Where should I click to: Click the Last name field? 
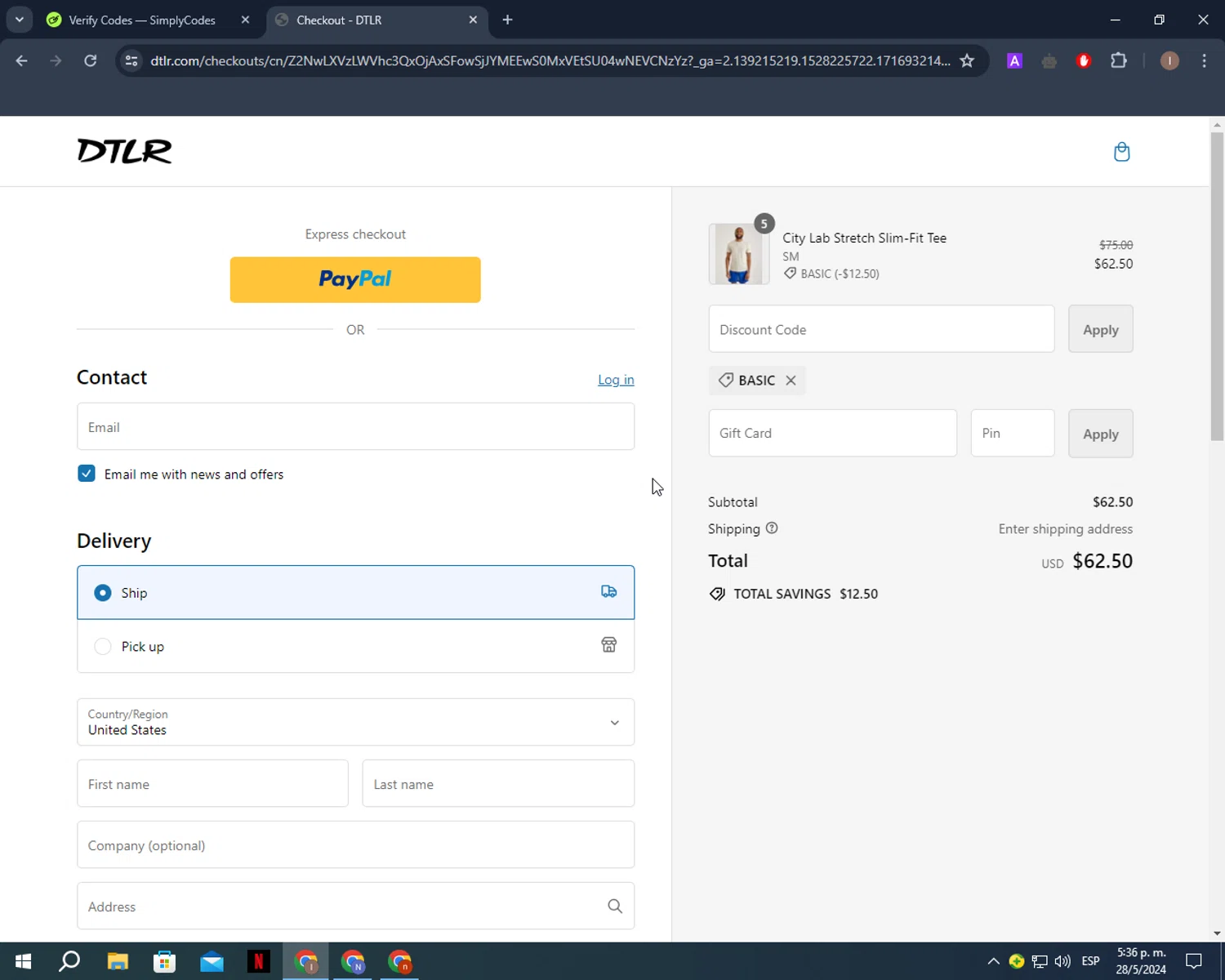[498, 783]
